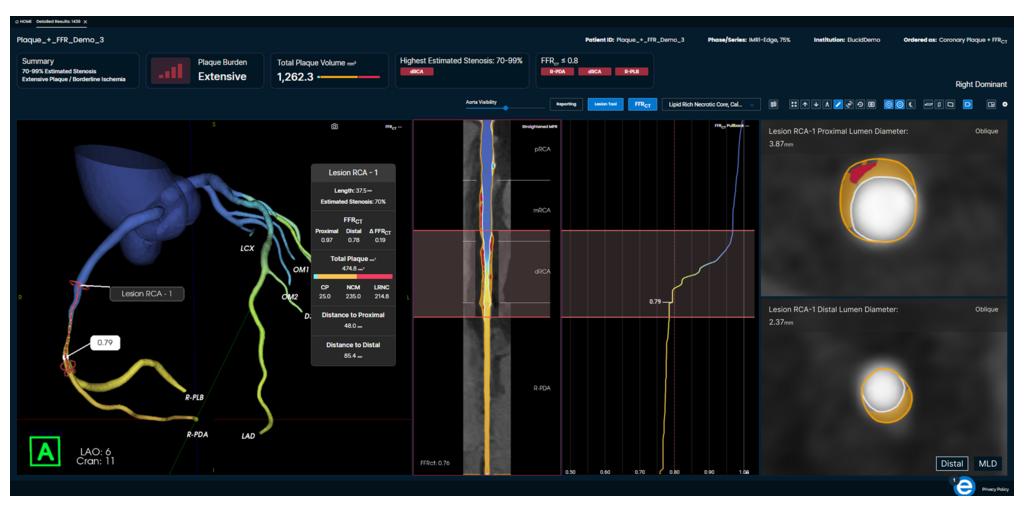Screen dimensions: 1024x512
Task: Open the Straightened MPR view dropdown
Action: pos(537,125)
